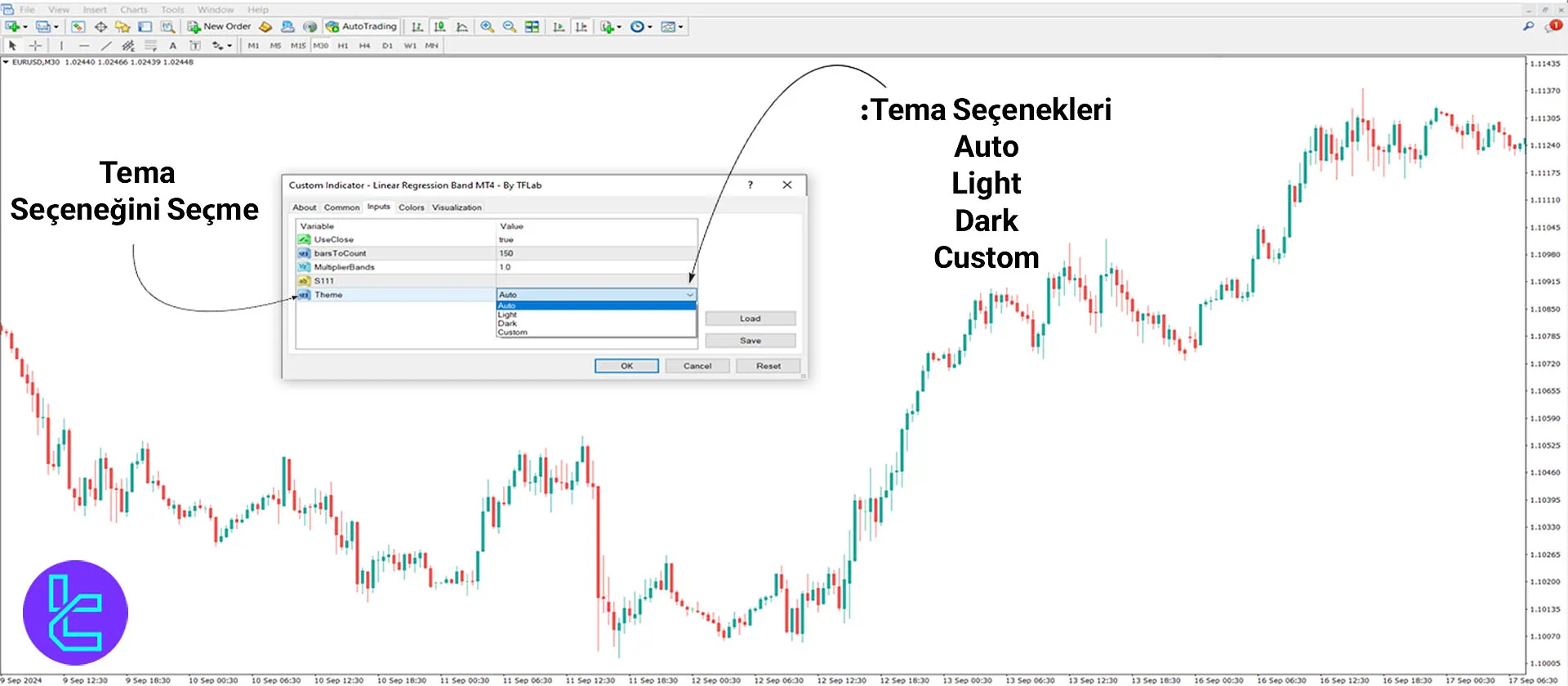Image resolution: width=1568 pixels, height=686 pixels.
Task: Select the crosshair cursor tool
Action: tap(35, 46)
